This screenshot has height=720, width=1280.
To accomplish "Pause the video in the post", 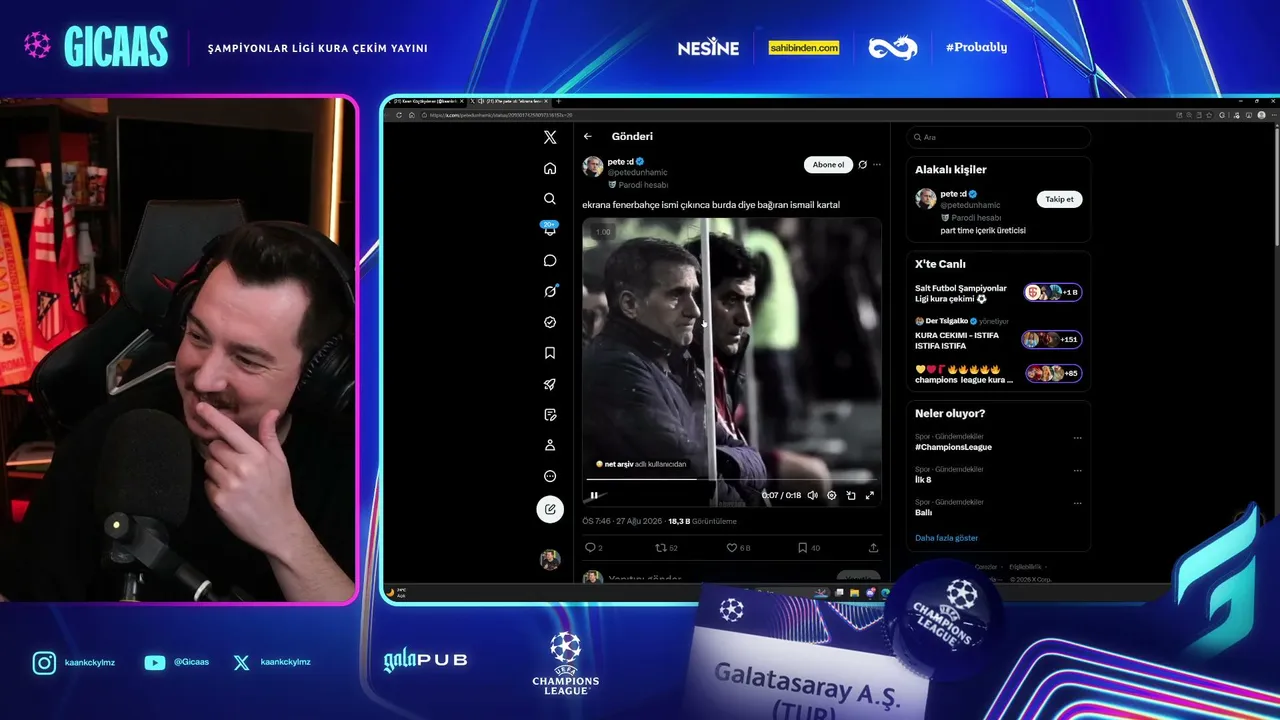I will coord(594,495).
